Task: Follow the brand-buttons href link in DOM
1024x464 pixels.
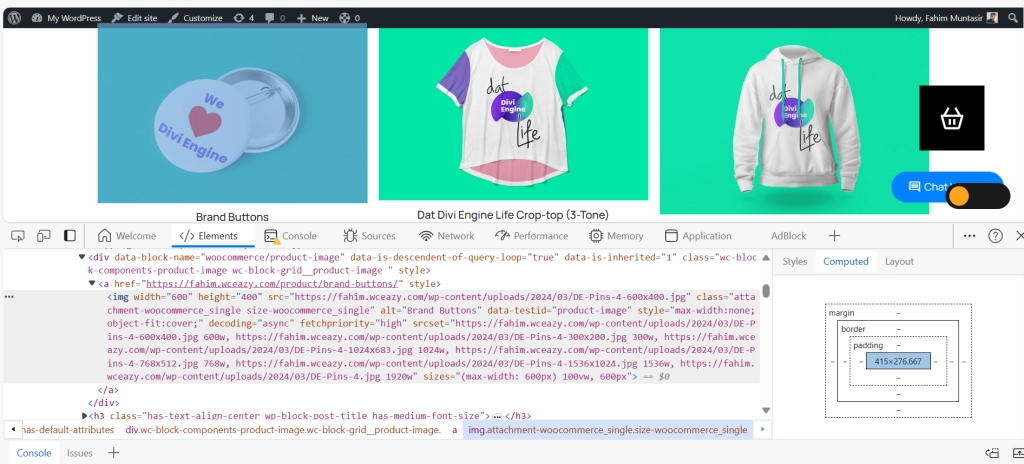Action: click(x=272, y=284)
